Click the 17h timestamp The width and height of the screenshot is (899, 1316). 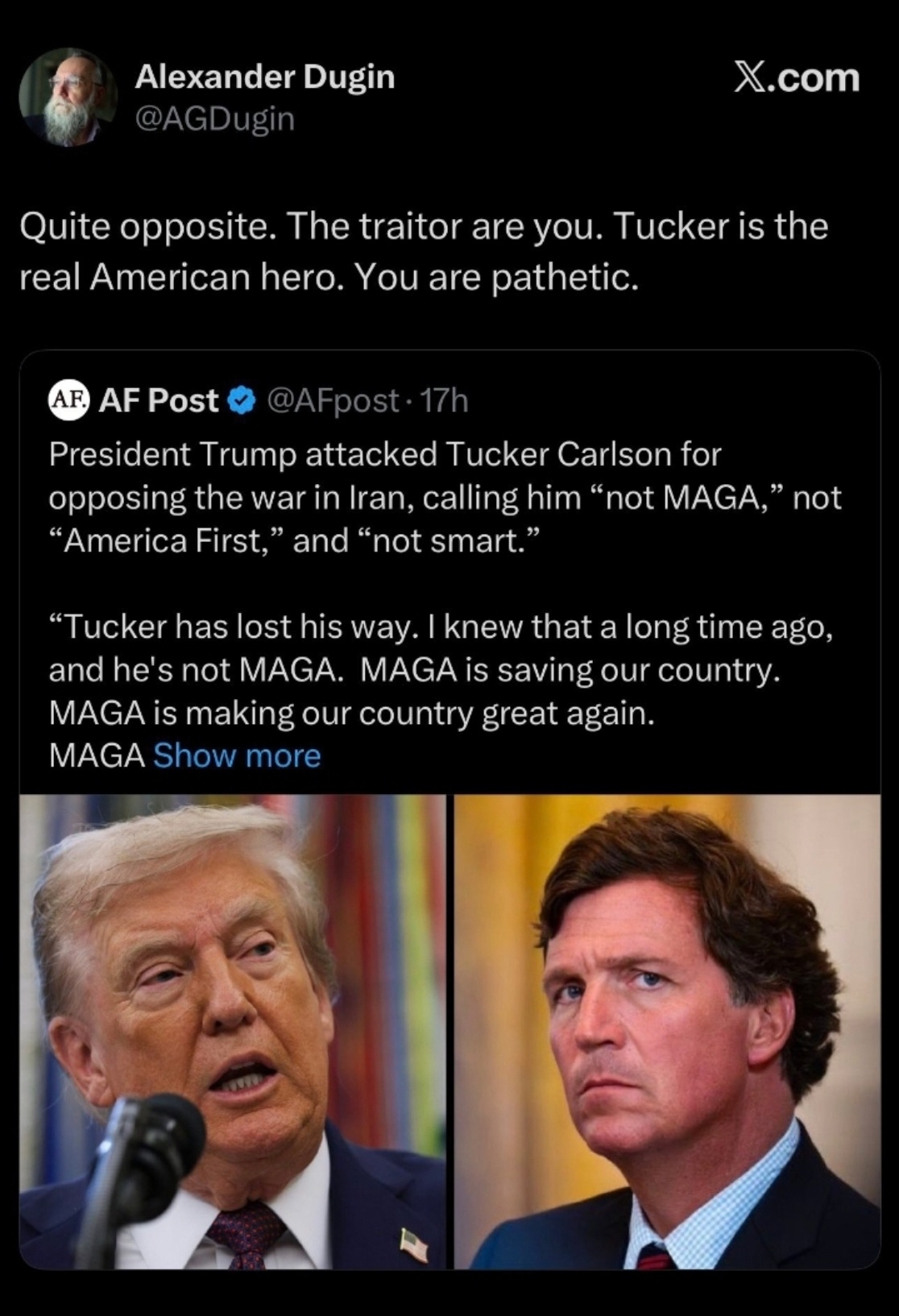445,400
